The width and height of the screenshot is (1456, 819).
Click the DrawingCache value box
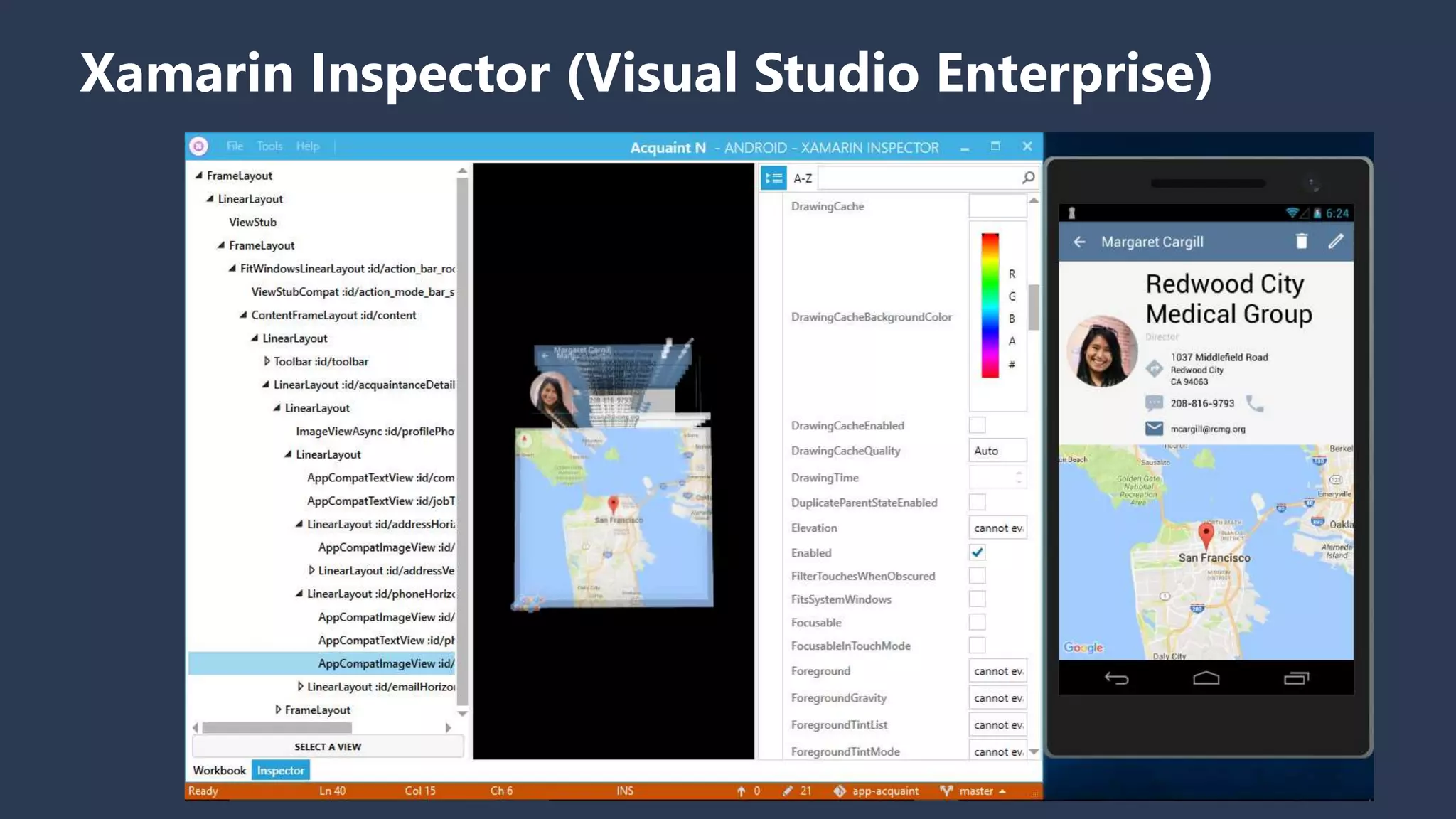pos(997,206)
